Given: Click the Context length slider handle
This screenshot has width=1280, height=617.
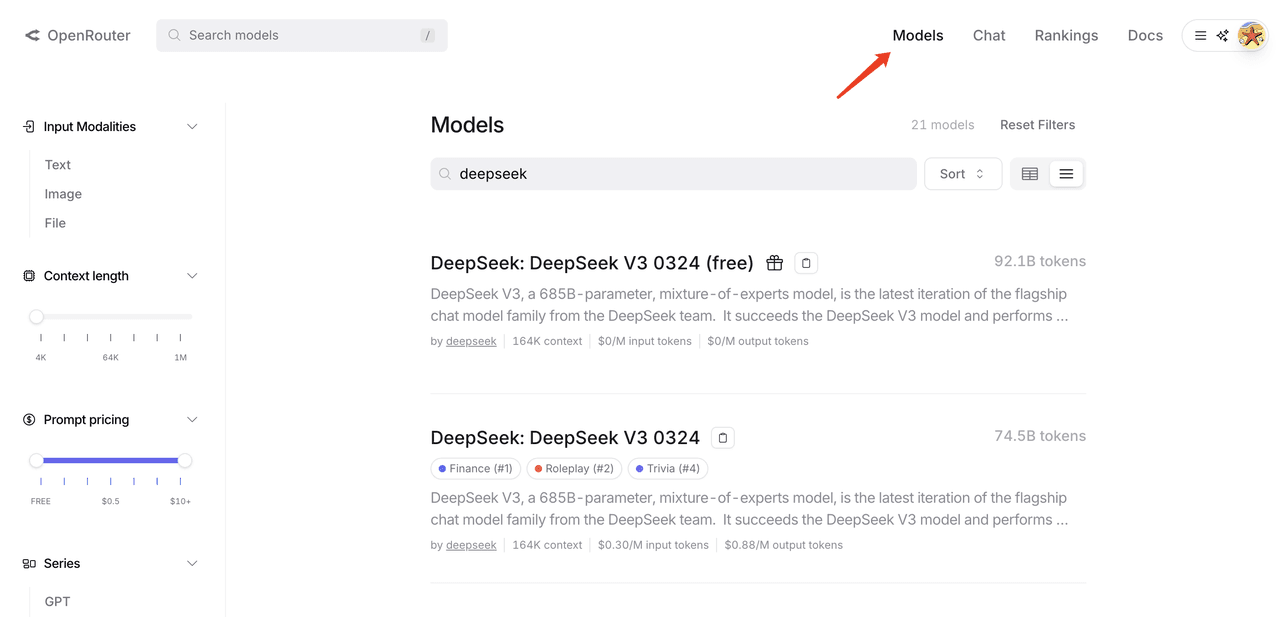Looking at the screenshot, I should pos(37,317).
